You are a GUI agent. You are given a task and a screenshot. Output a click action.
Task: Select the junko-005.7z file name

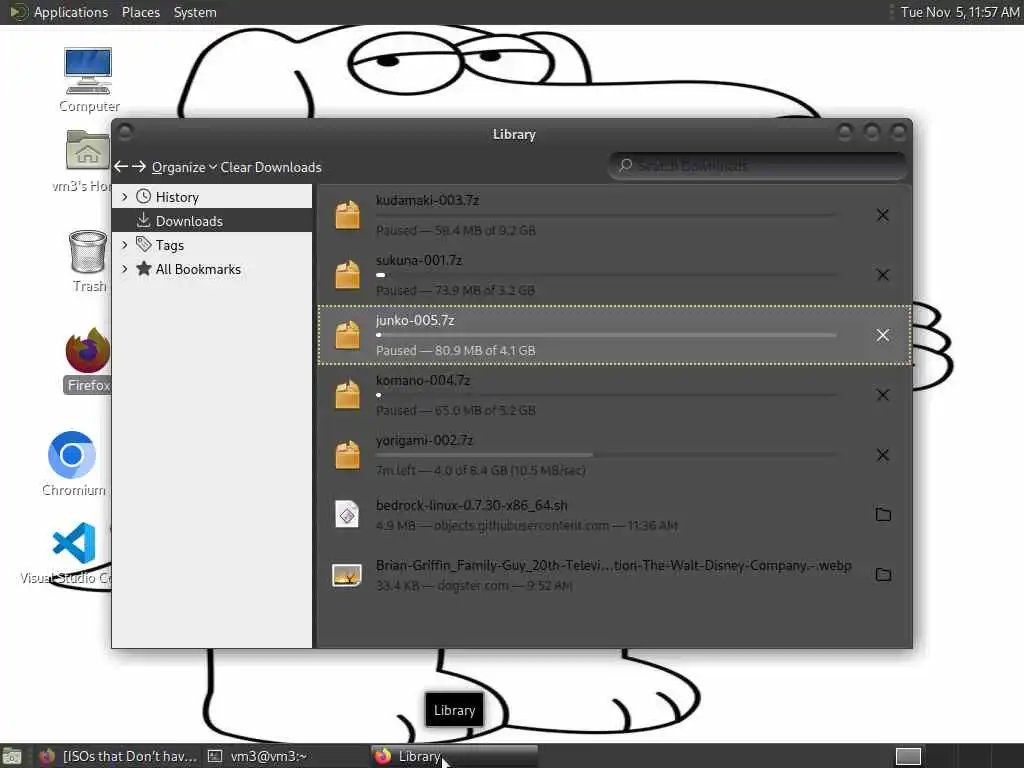tap(415, 321)
